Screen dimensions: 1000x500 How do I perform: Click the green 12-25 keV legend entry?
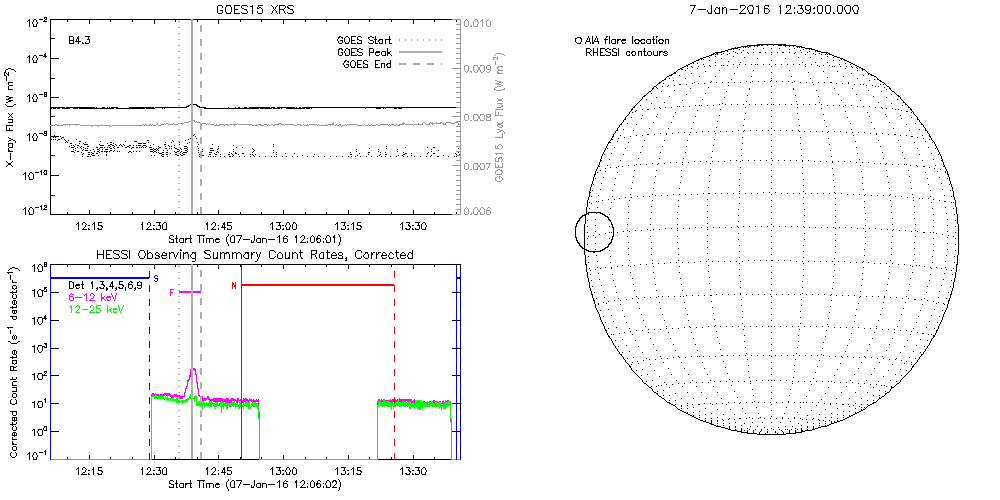click(x=96, y=309)
